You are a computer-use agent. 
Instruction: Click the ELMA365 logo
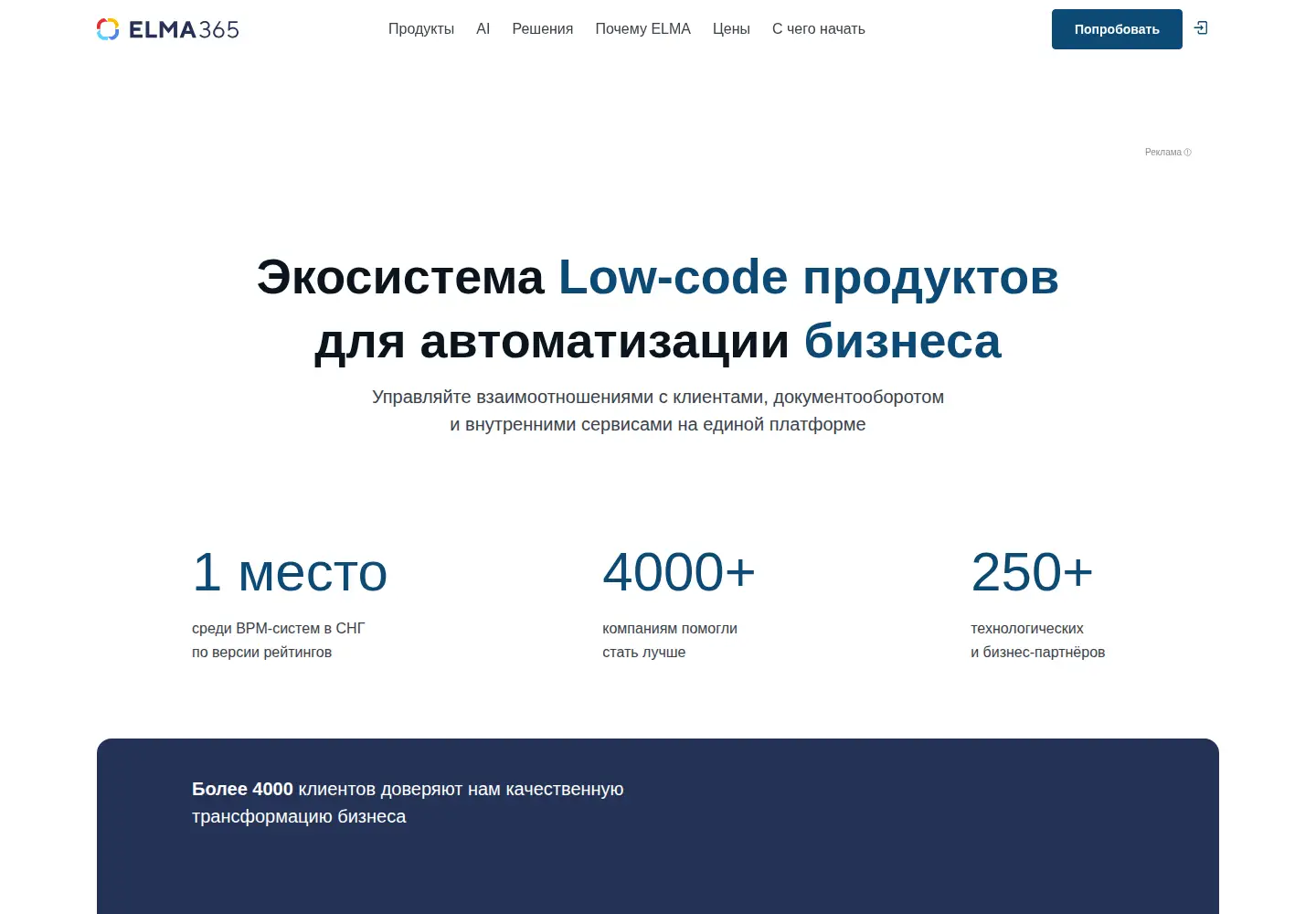(x=168, y=29)
